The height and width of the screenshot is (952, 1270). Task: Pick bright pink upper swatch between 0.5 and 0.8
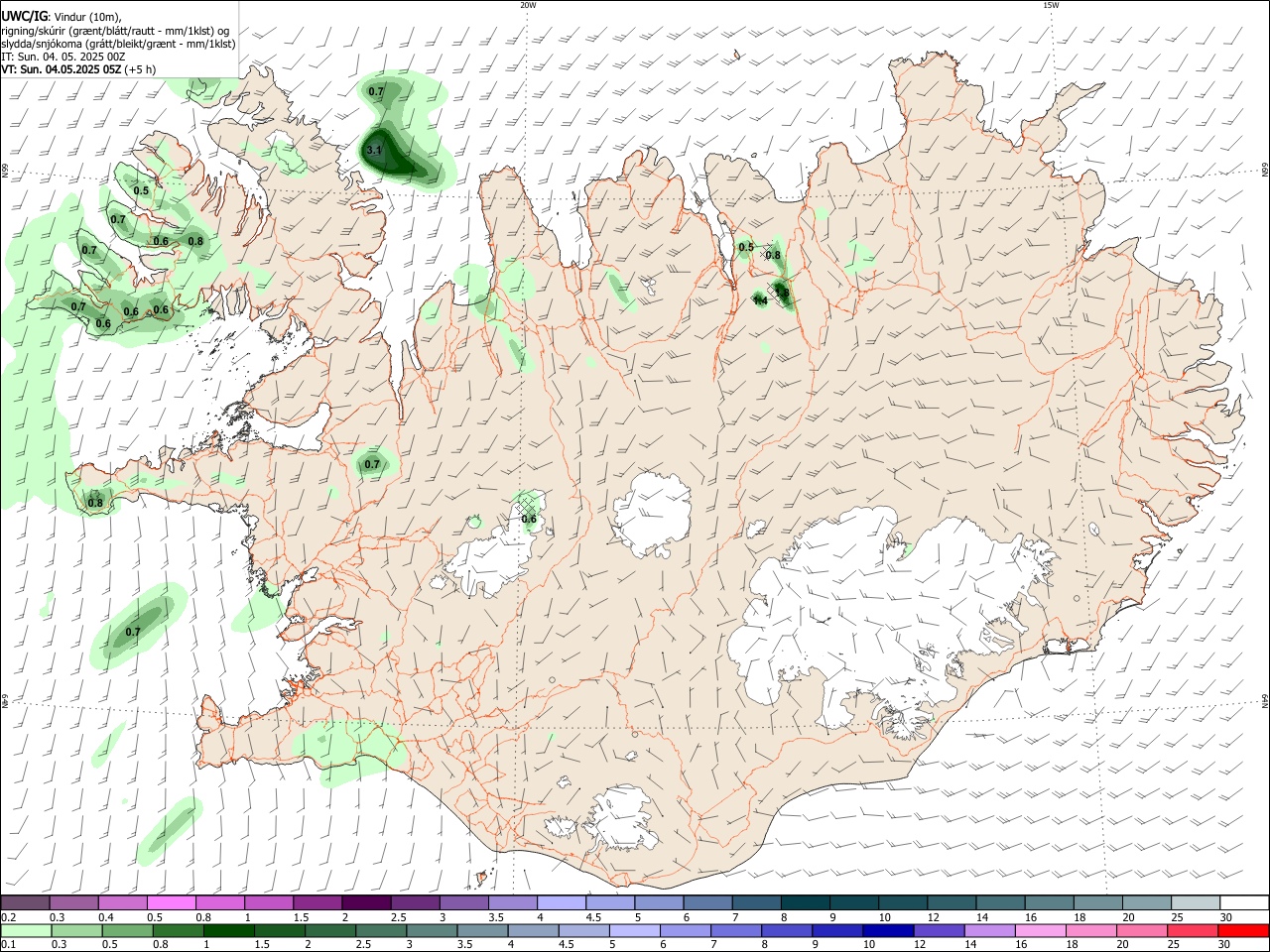[x=171, y=902]
